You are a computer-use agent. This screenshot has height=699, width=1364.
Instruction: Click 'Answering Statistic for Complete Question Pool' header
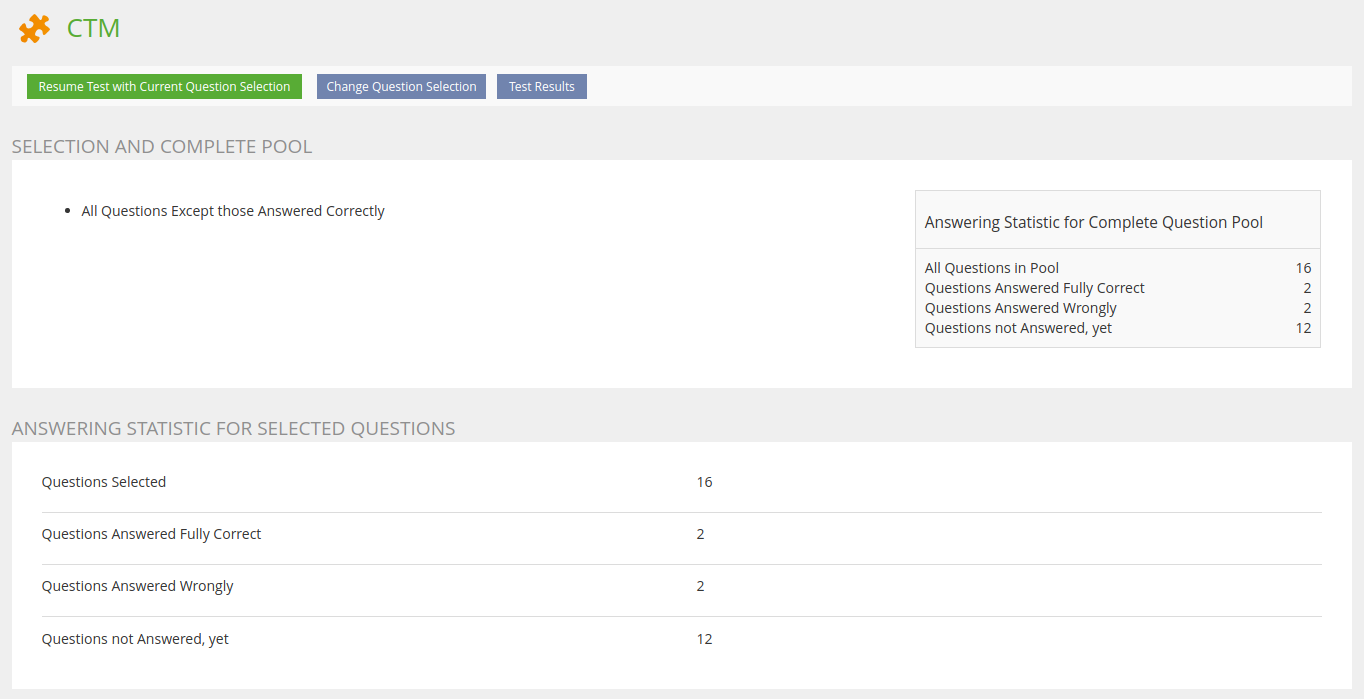pos(1093,222)
